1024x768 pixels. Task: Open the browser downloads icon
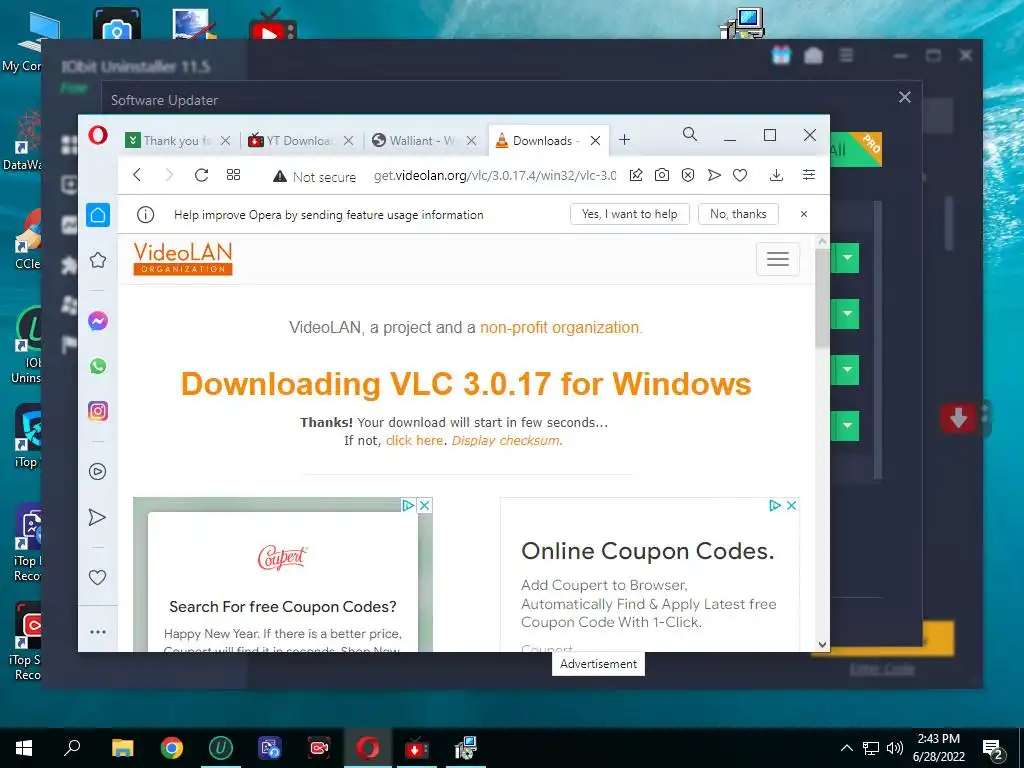[x=776, y=175]
